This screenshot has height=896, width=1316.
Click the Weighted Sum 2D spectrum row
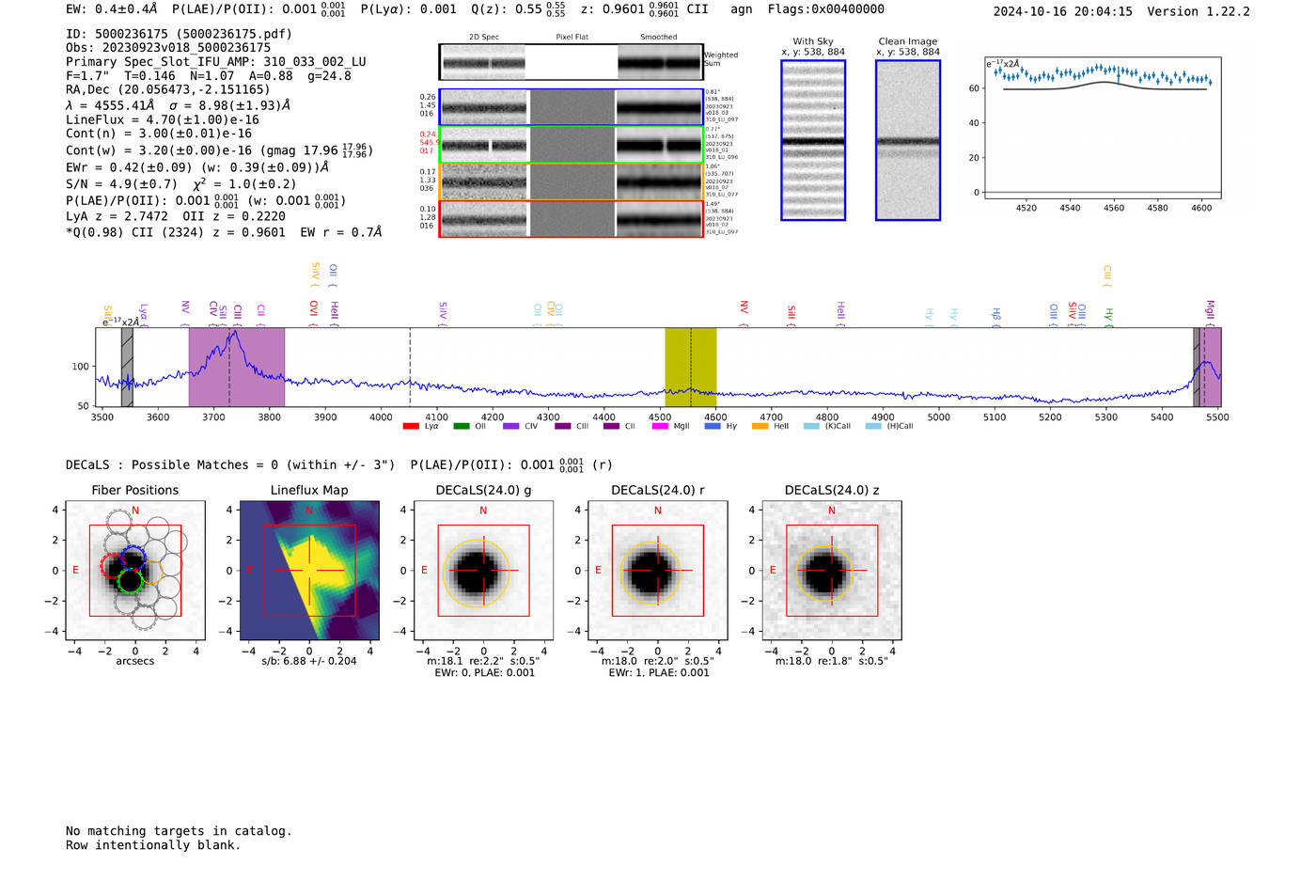point(571,62)
